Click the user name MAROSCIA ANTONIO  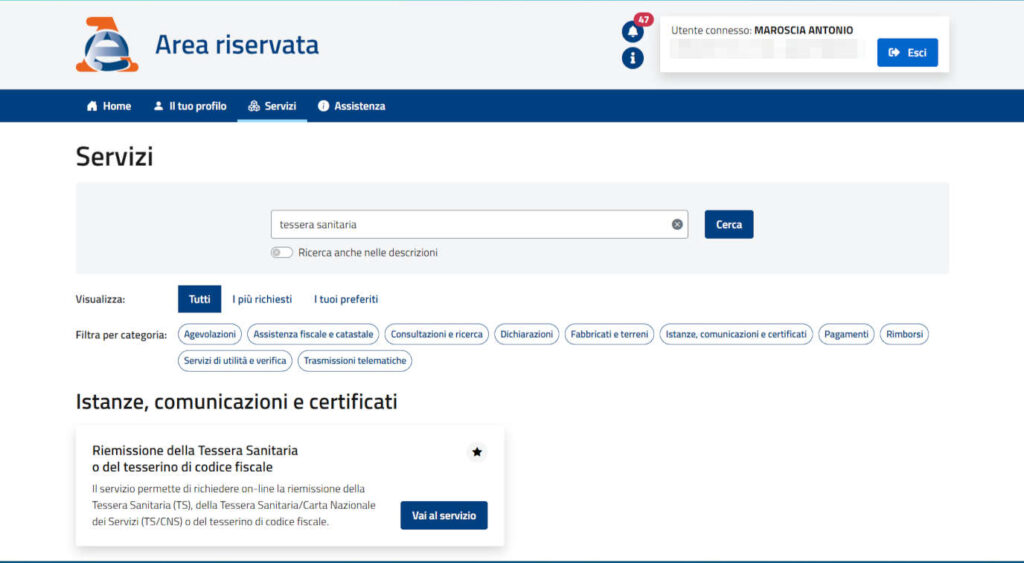803,30
